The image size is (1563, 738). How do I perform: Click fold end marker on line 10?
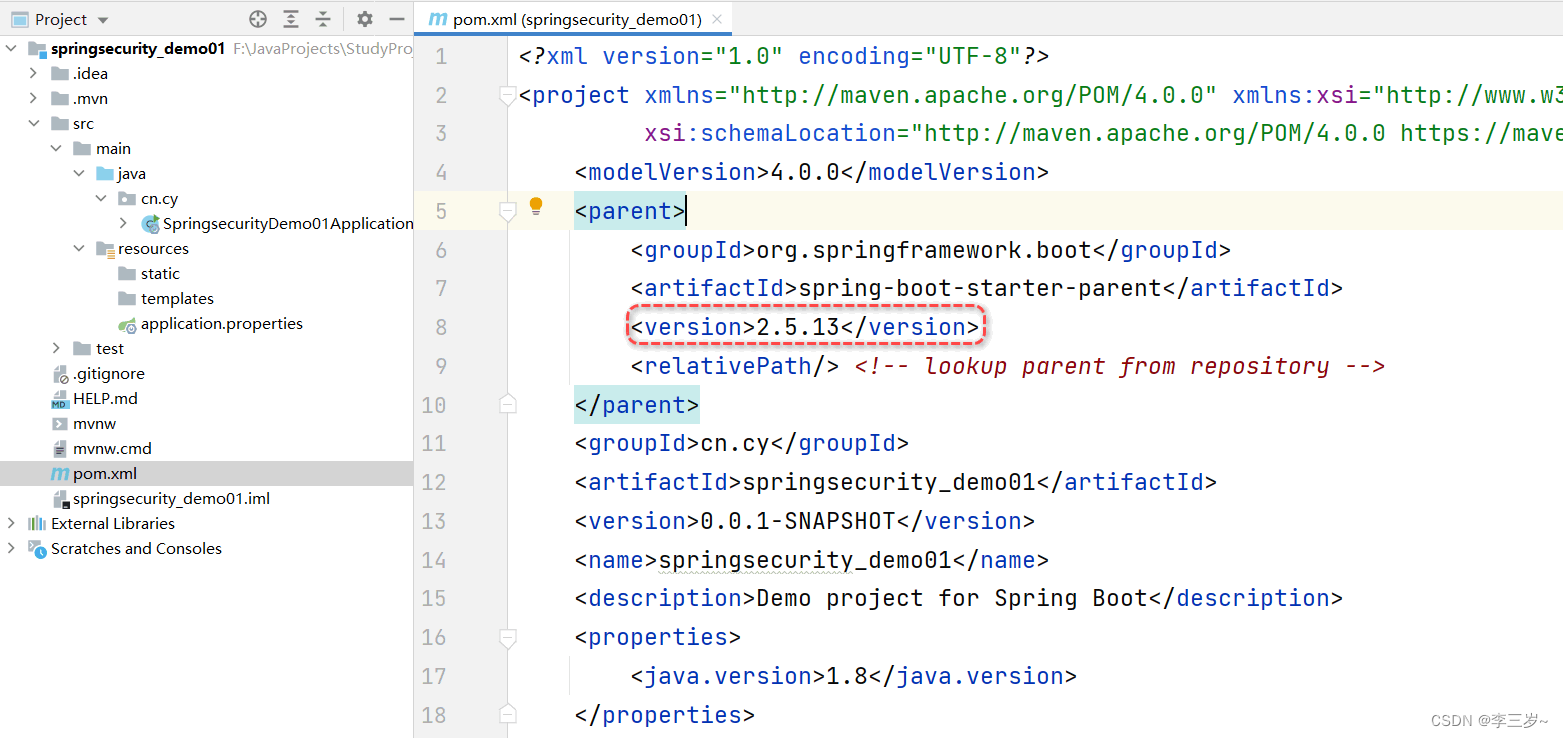coord(507,404)
